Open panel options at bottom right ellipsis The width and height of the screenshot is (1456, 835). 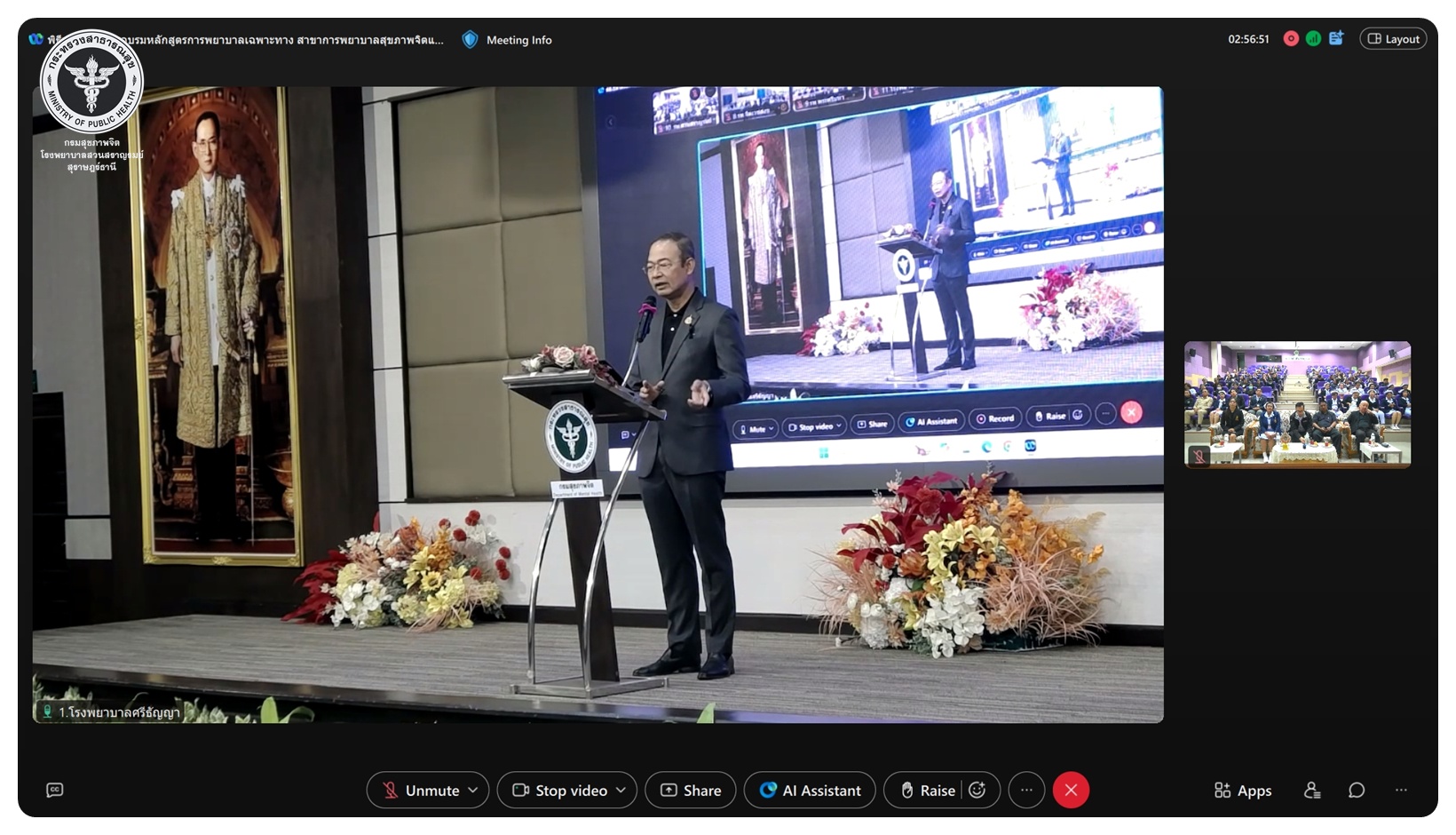pos(1401,790)
